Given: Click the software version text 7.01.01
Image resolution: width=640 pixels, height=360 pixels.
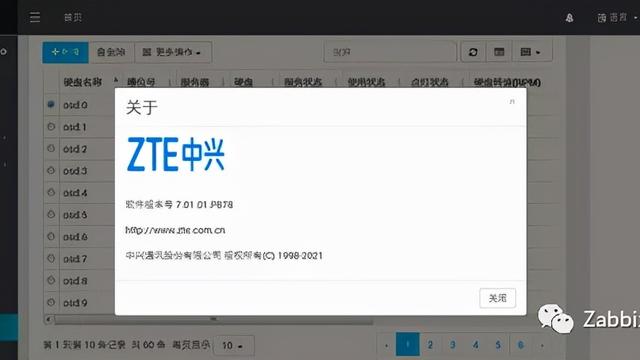Looking at the screenshot, I should (x=179, y=204).
